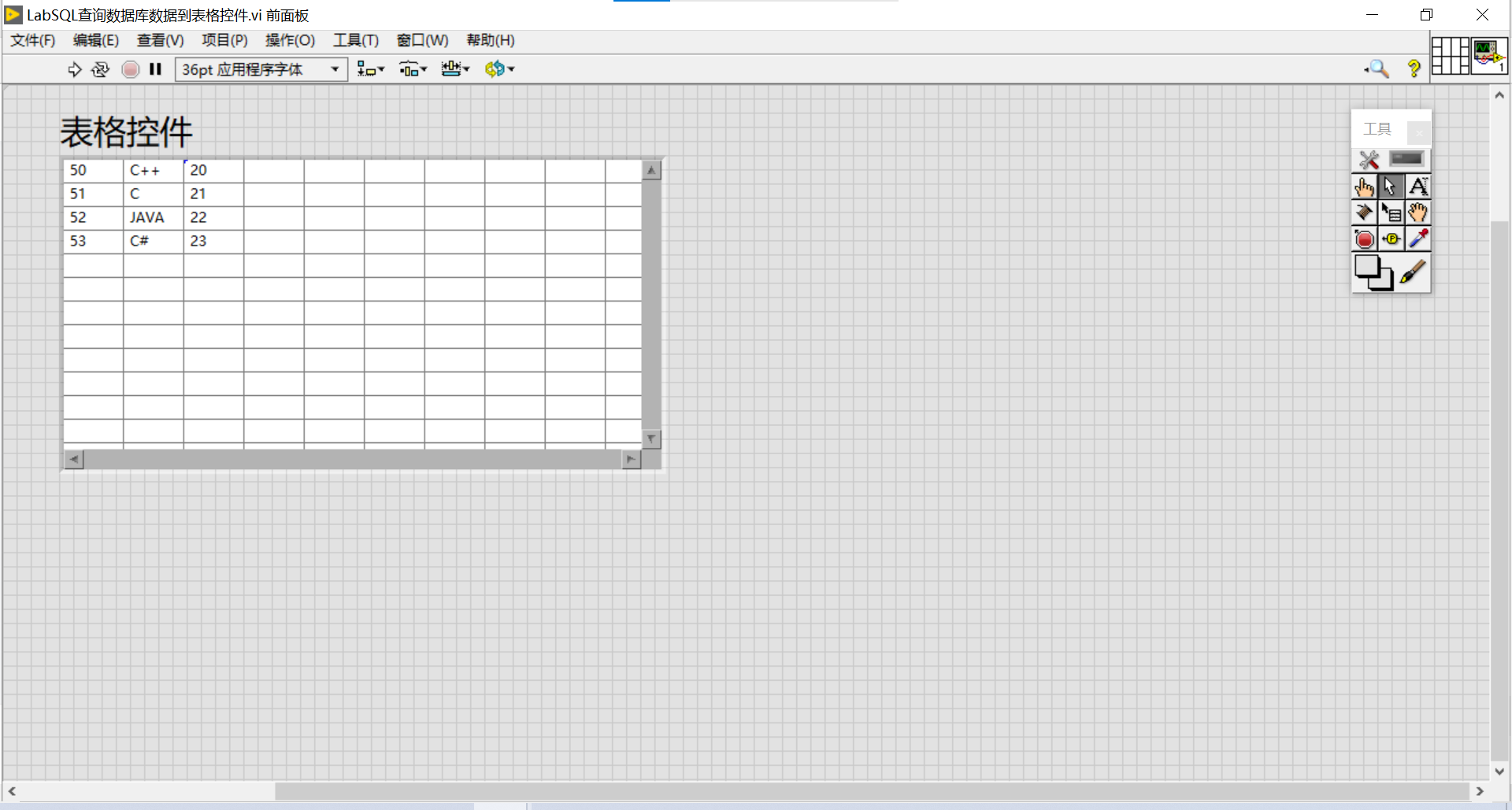Select the Connect Wire tool in the tools palette
The height and width of the screenshot is (810, 1512).
click(x=1364, y=213)
